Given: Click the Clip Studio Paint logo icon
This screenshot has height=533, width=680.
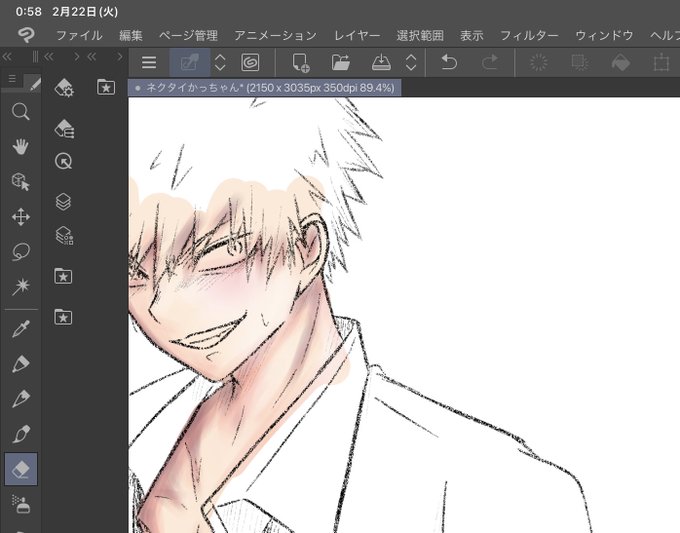Looking at the screenshot, I should (x=26, y=35).
